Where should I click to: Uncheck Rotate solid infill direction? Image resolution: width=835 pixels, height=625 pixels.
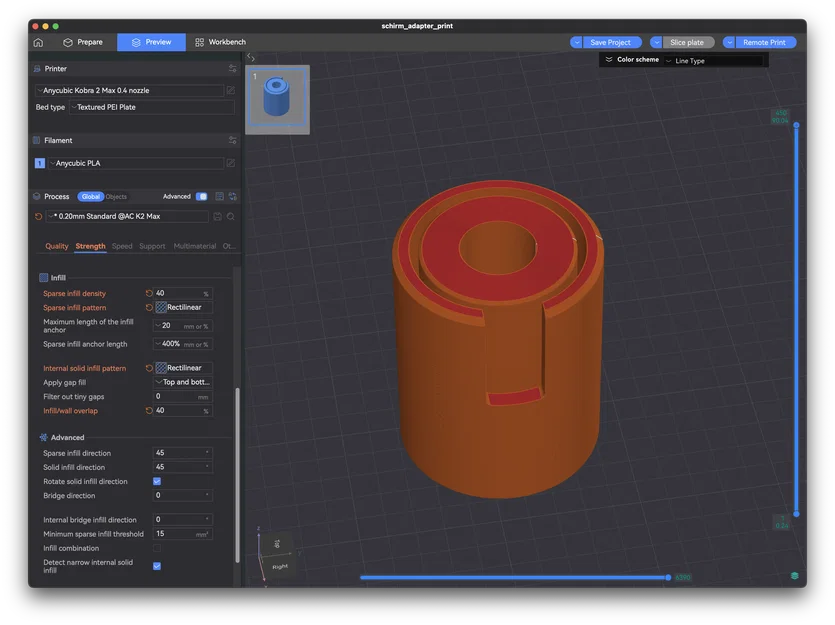tap(157, 481)
